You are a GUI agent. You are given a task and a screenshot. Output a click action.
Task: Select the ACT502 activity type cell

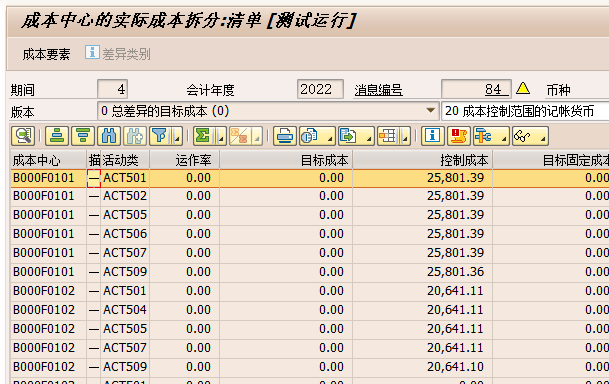coord(125,196)
